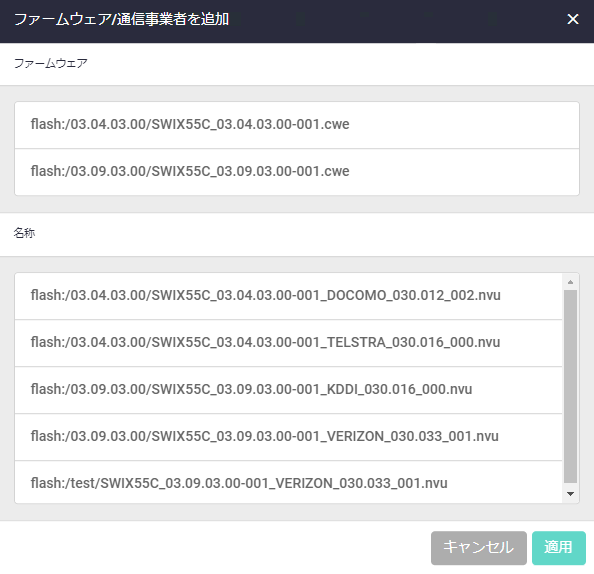Click the gray panel margin around the firmware list
Screen dimensions: 594x574
[297, 205]
